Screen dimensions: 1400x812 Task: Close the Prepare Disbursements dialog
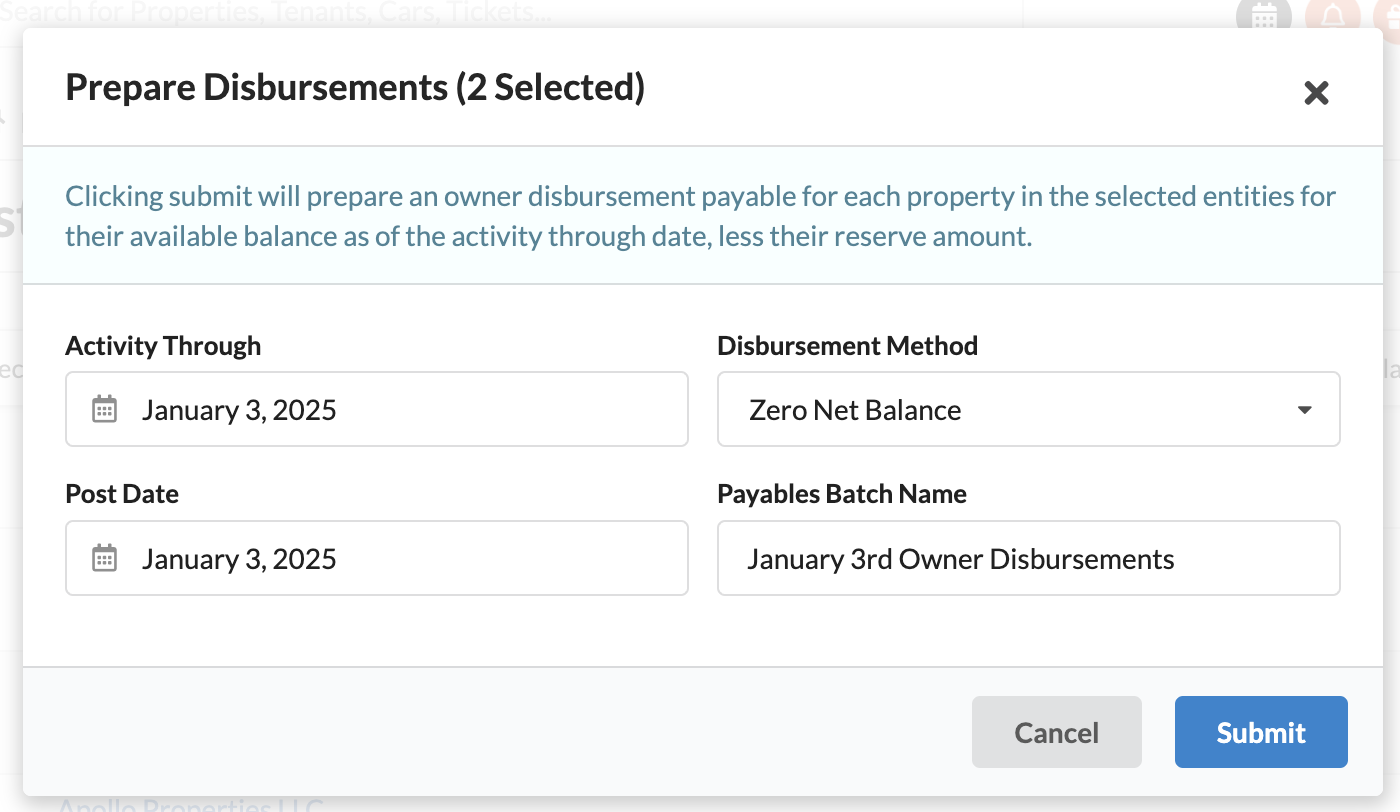(1316, 93)
